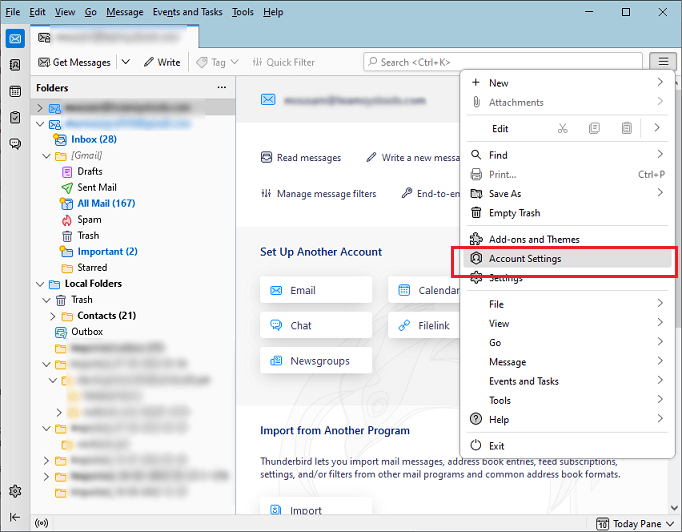Select the Important (2) folder
Screen dimensions: 682x532
[x=107, y=252]
